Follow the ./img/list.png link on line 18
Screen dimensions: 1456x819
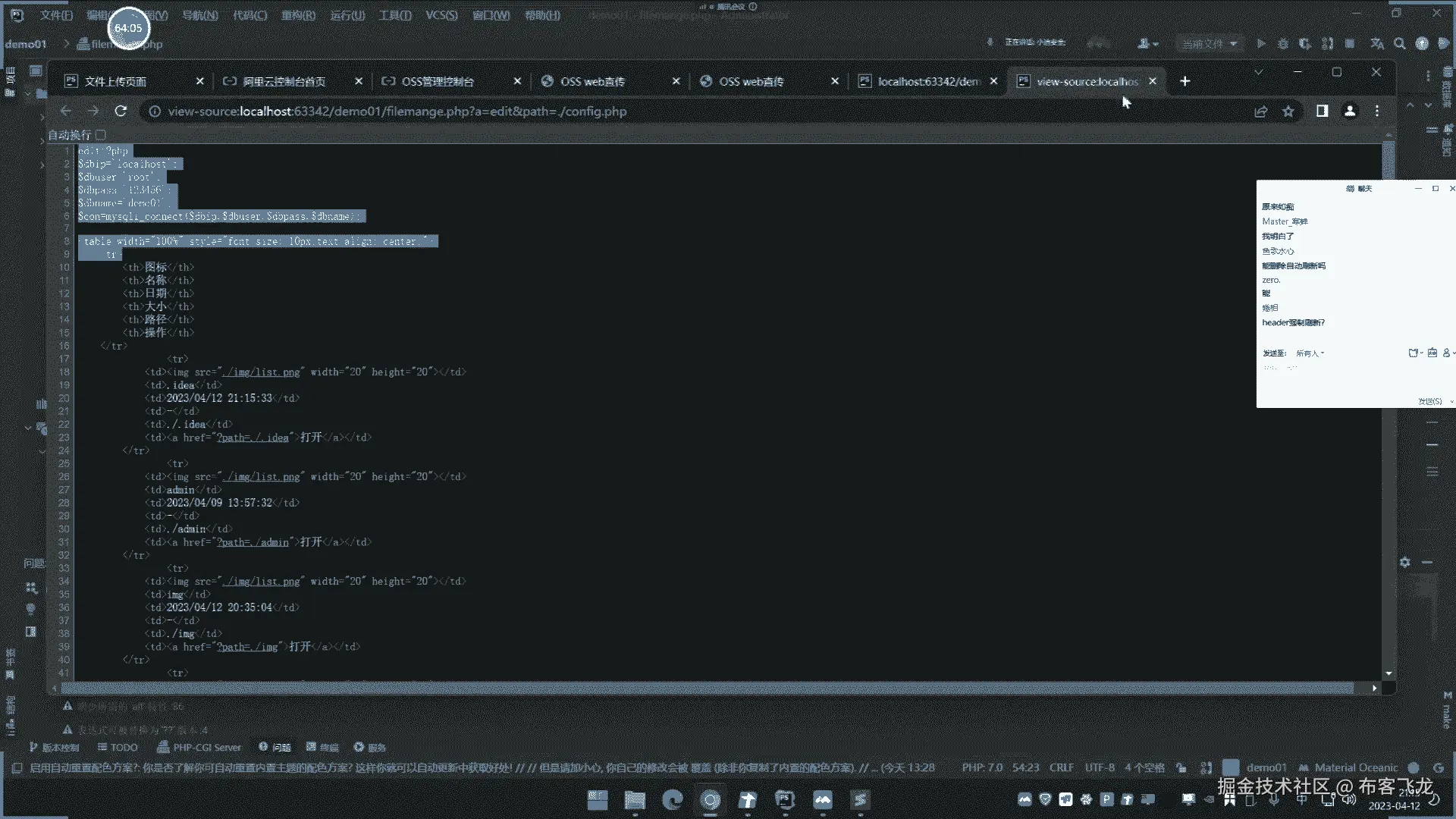pos(262,372)
